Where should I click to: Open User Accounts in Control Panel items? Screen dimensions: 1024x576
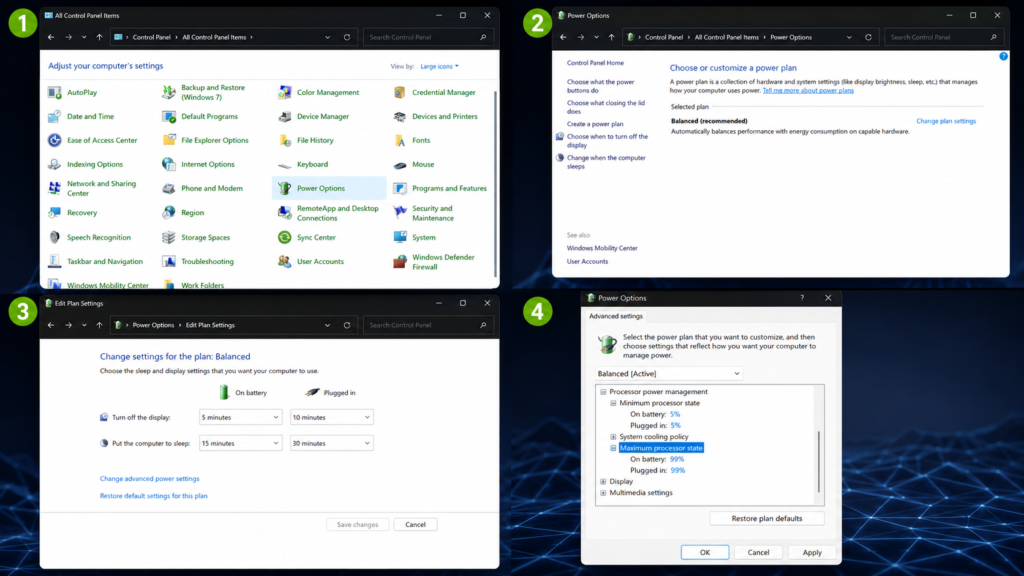pyautogui.click(x=311, y=262)
